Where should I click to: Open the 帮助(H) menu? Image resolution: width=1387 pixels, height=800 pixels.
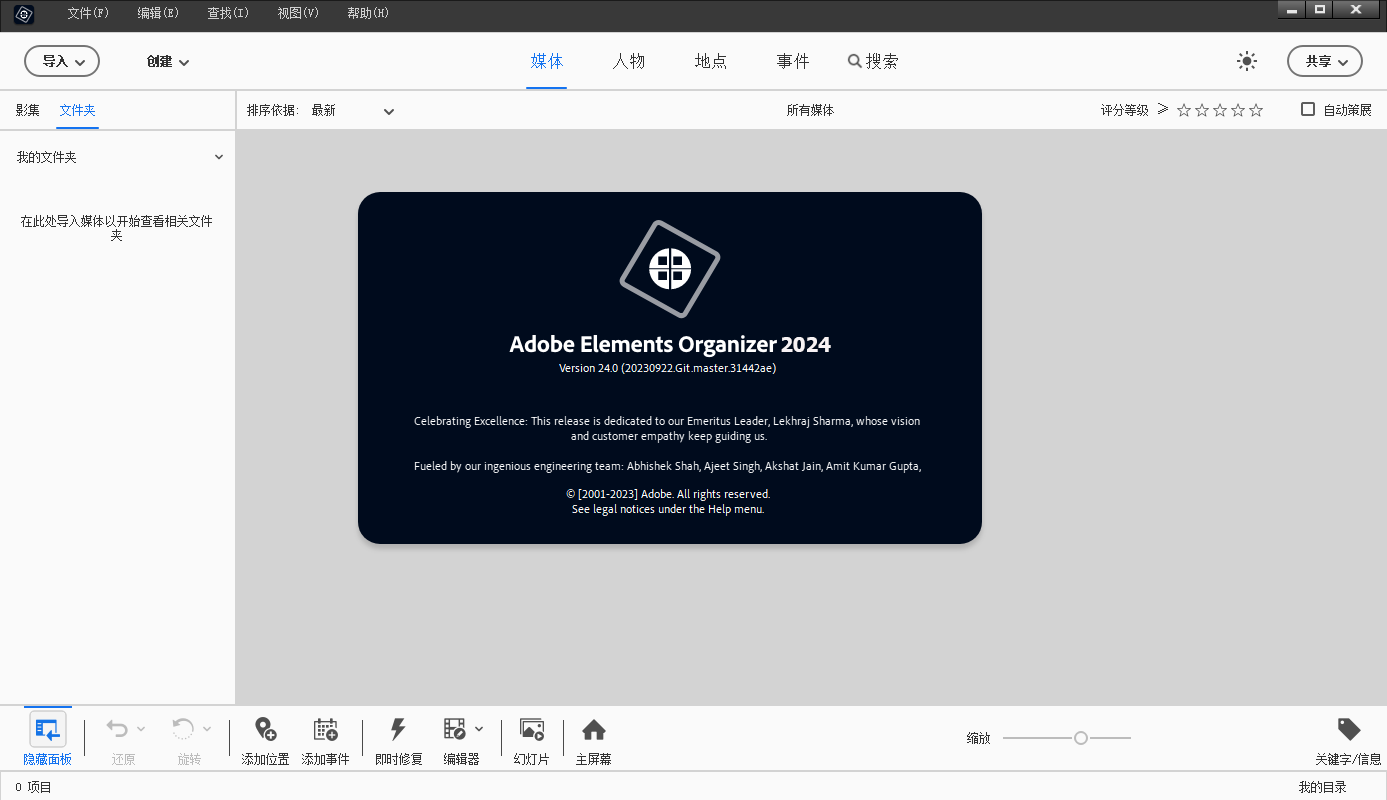click(368, 13)
